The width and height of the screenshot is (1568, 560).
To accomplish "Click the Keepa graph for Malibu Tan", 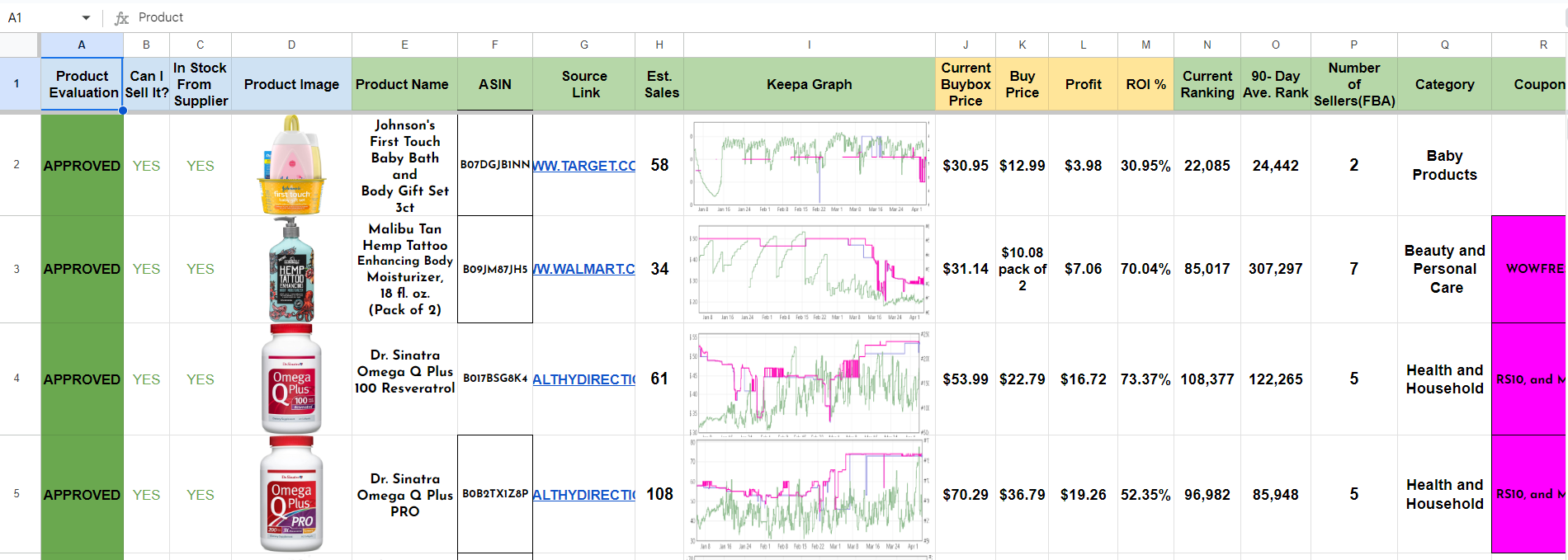I will 809,269.
